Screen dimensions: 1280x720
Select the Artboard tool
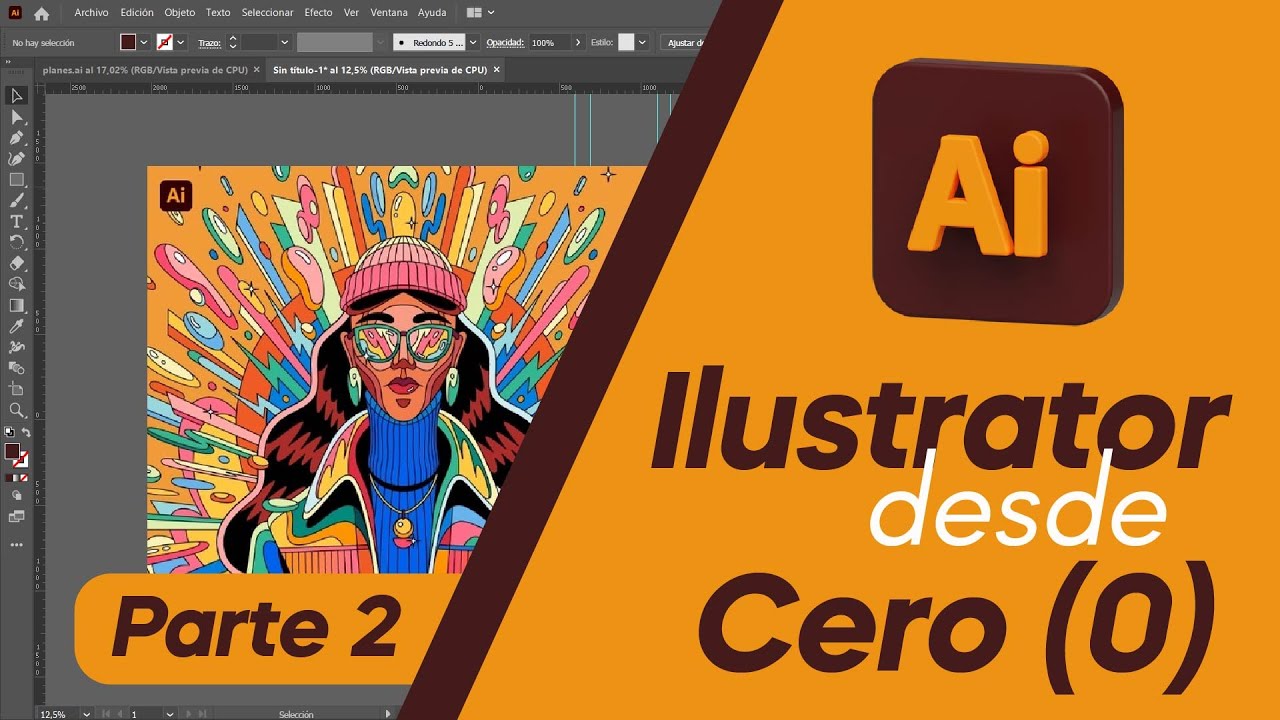(17, 389)
